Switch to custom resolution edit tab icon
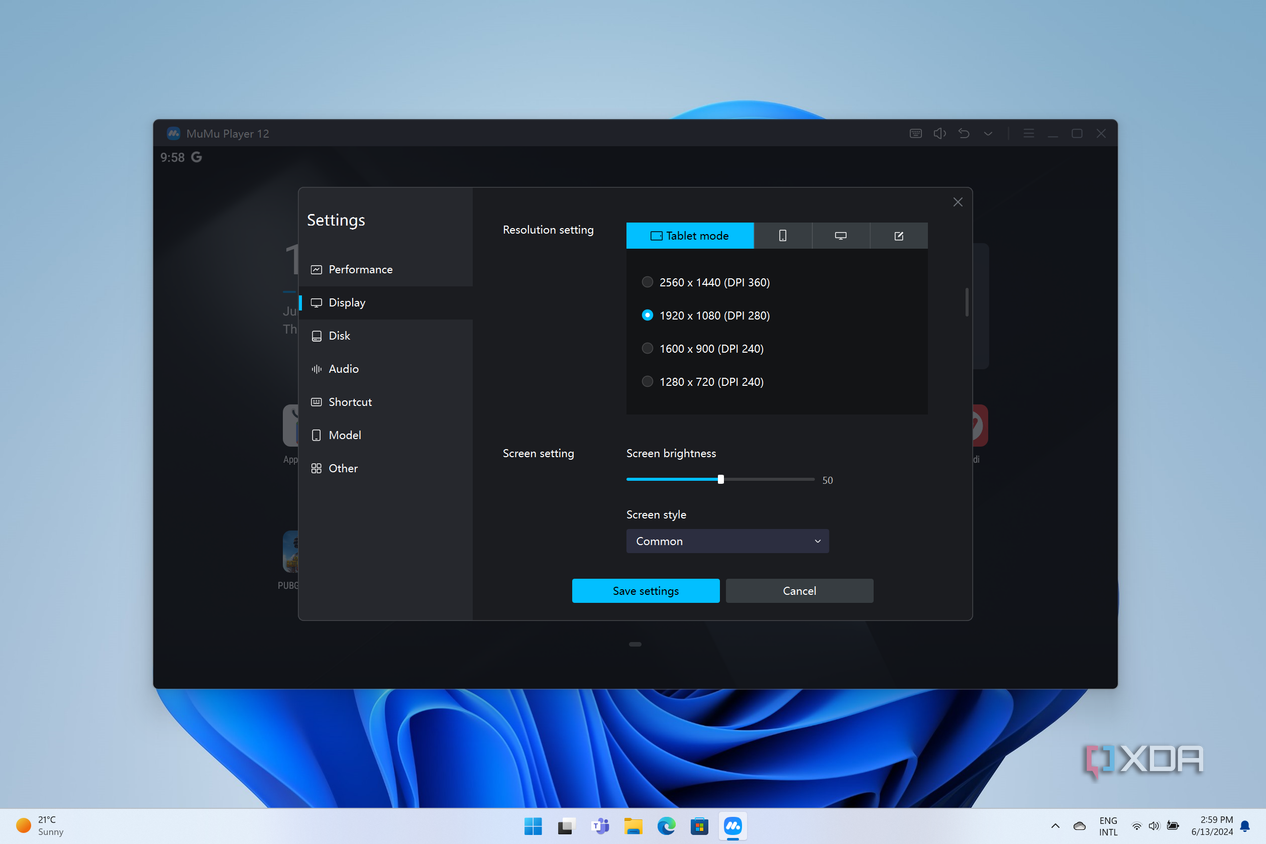 (x=899, y=236)
